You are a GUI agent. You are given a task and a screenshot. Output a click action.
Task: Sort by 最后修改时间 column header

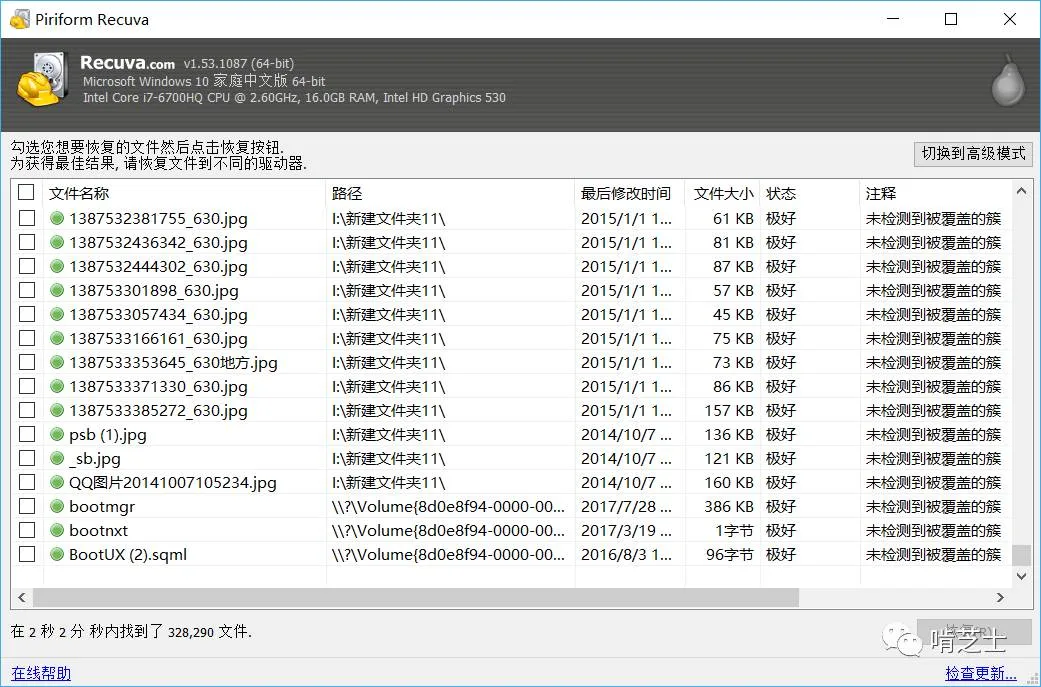tap(629, 193)
